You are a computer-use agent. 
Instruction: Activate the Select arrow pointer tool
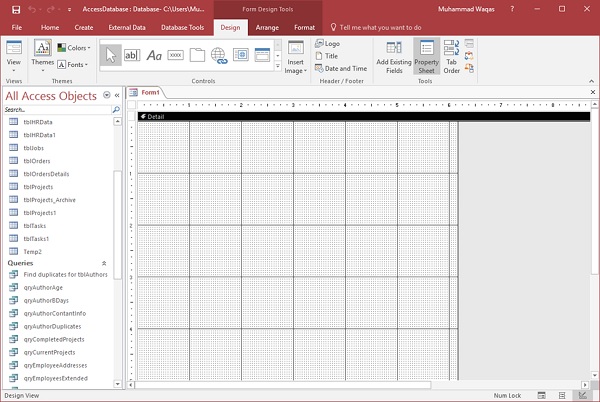(x=110, y=56)
